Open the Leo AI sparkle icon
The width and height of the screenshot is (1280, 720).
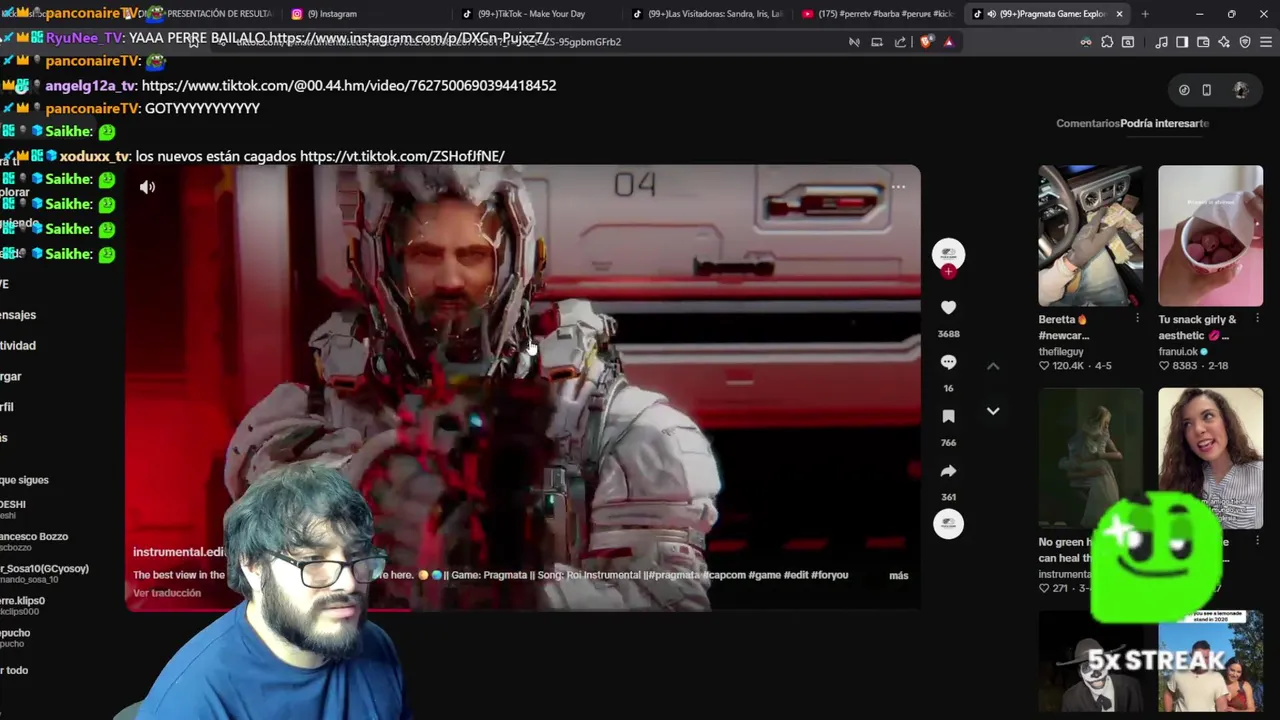pyautogui.click(x=1224, y=42)
